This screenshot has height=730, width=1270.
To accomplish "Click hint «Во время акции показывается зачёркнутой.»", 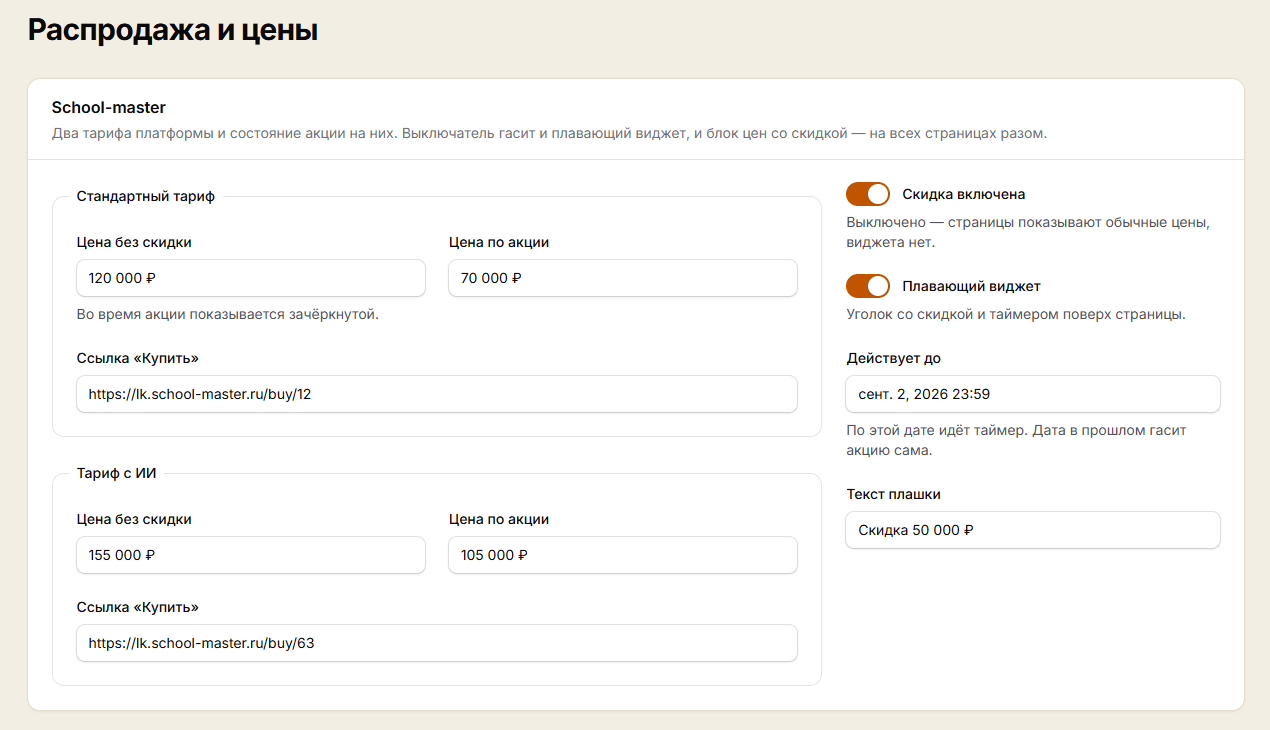I will tap(228, 314).
